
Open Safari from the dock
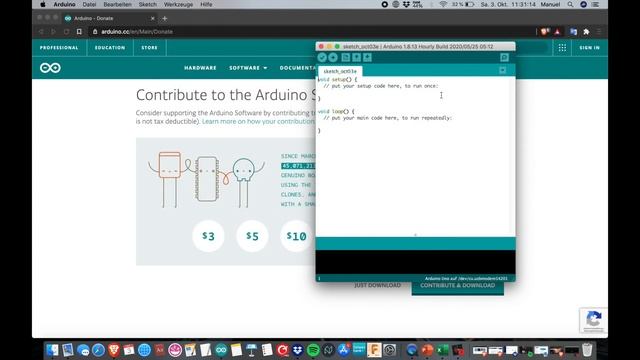[x=98, y=350]
